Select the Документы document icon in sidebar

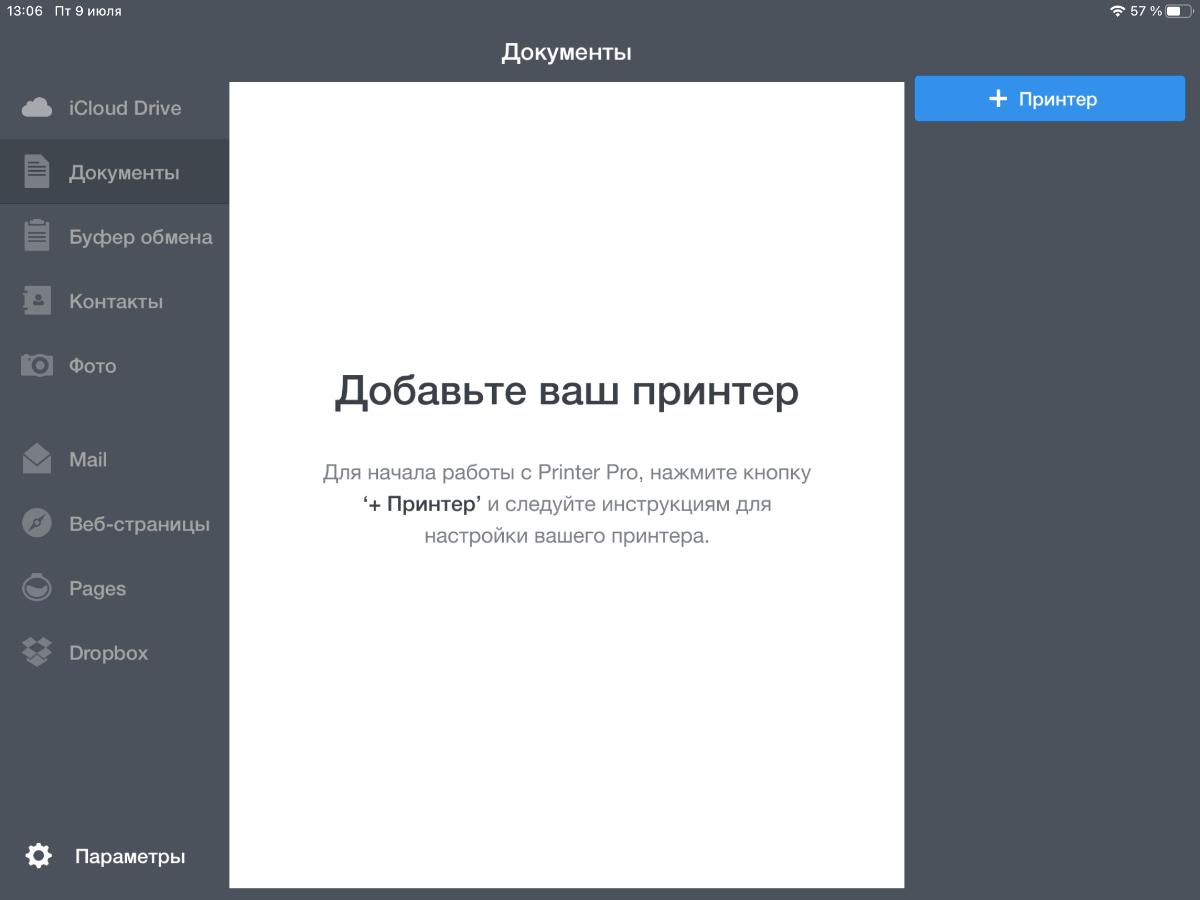37,172
